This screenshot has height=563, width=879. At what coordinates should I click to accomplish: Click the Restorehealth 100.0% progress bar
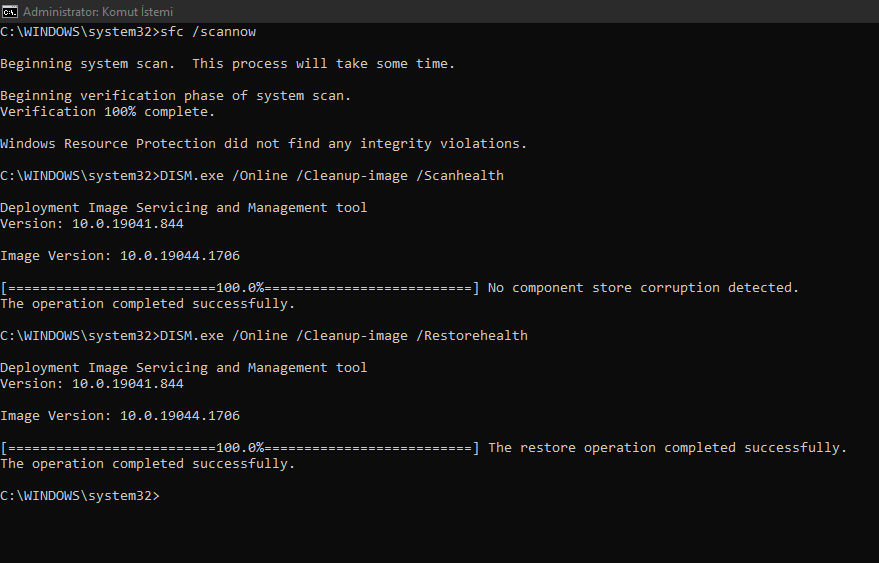[240, 448]
